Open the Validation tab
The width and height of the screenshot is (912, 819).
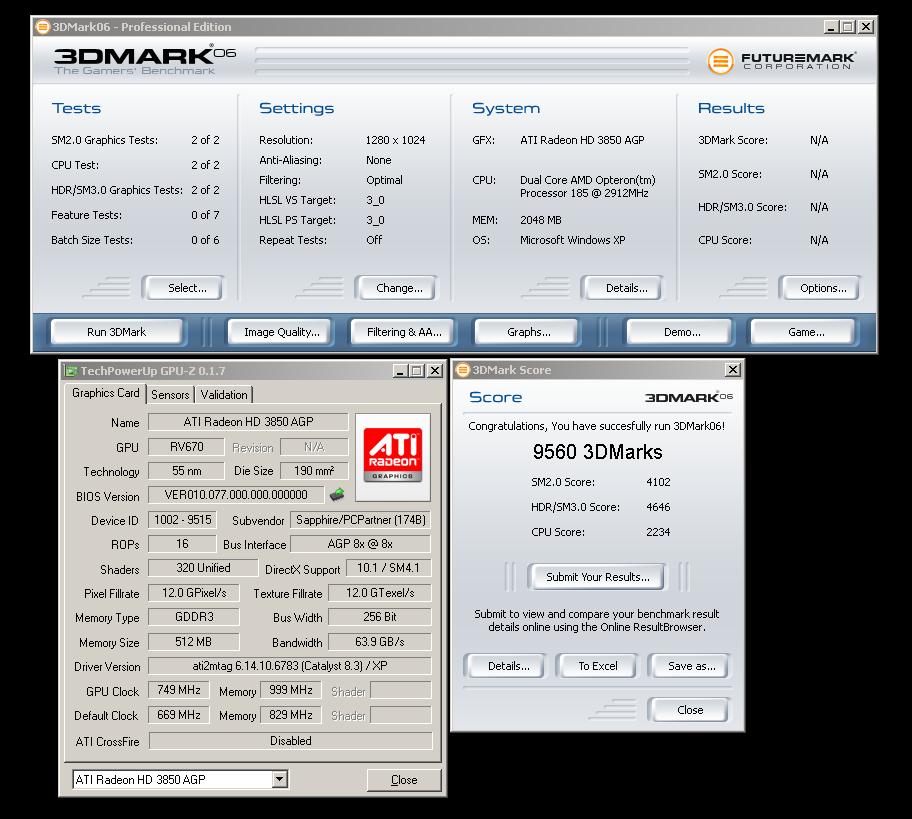click(x=224, y=394)
